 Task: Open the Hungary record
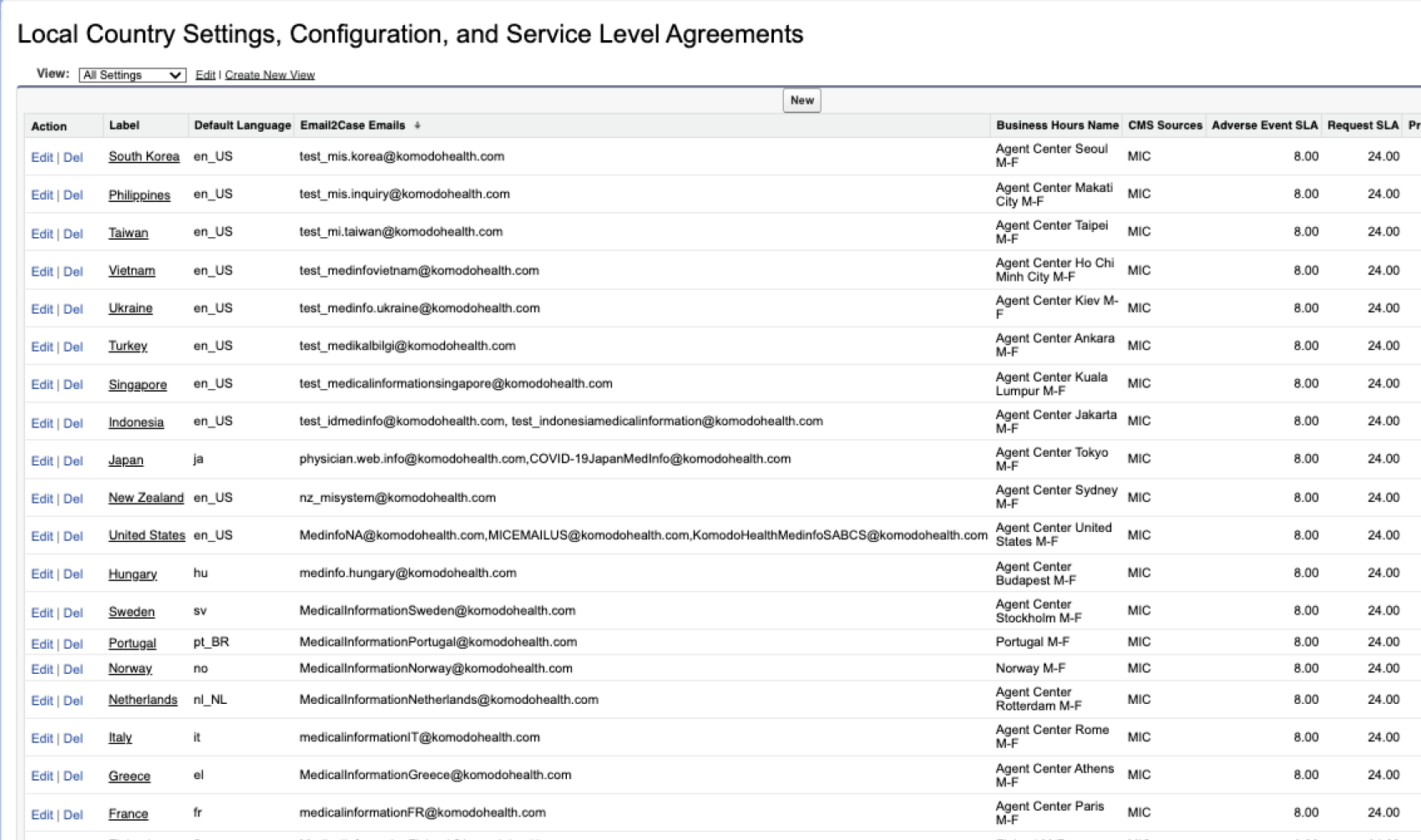pos(133,574)
